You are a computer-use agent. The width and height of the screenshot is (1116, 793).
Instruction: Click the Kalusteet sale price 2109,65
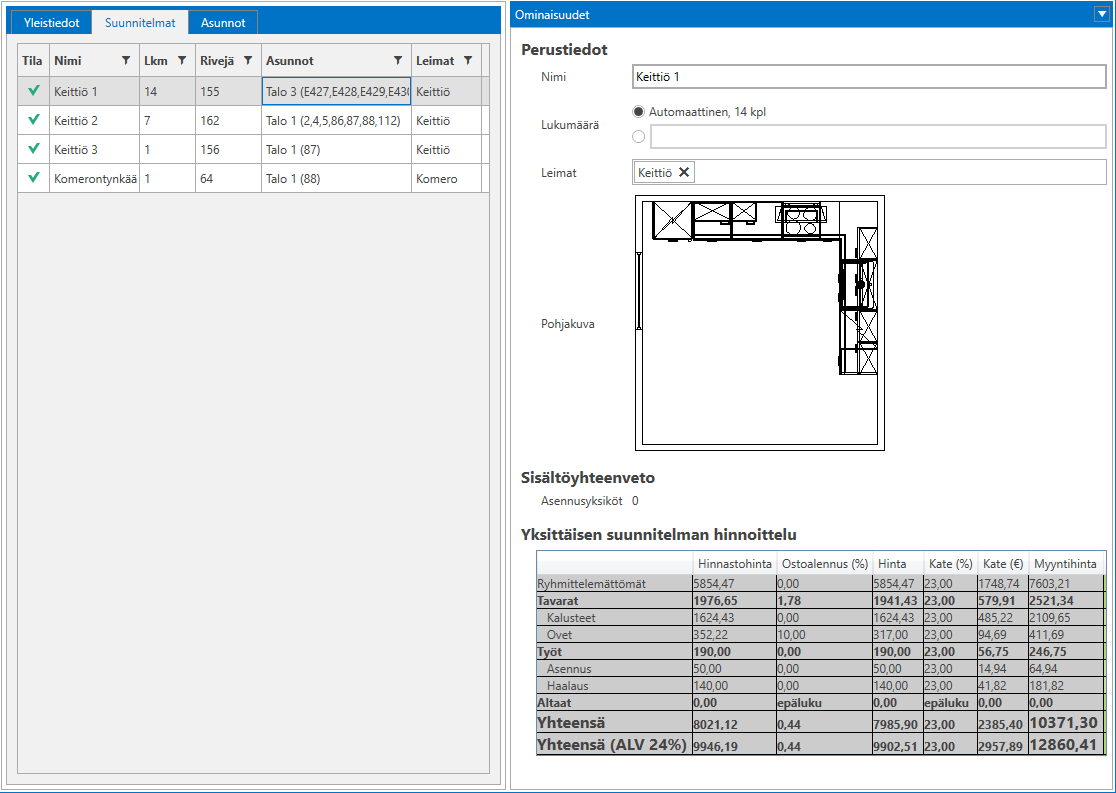click(1050, 618)
